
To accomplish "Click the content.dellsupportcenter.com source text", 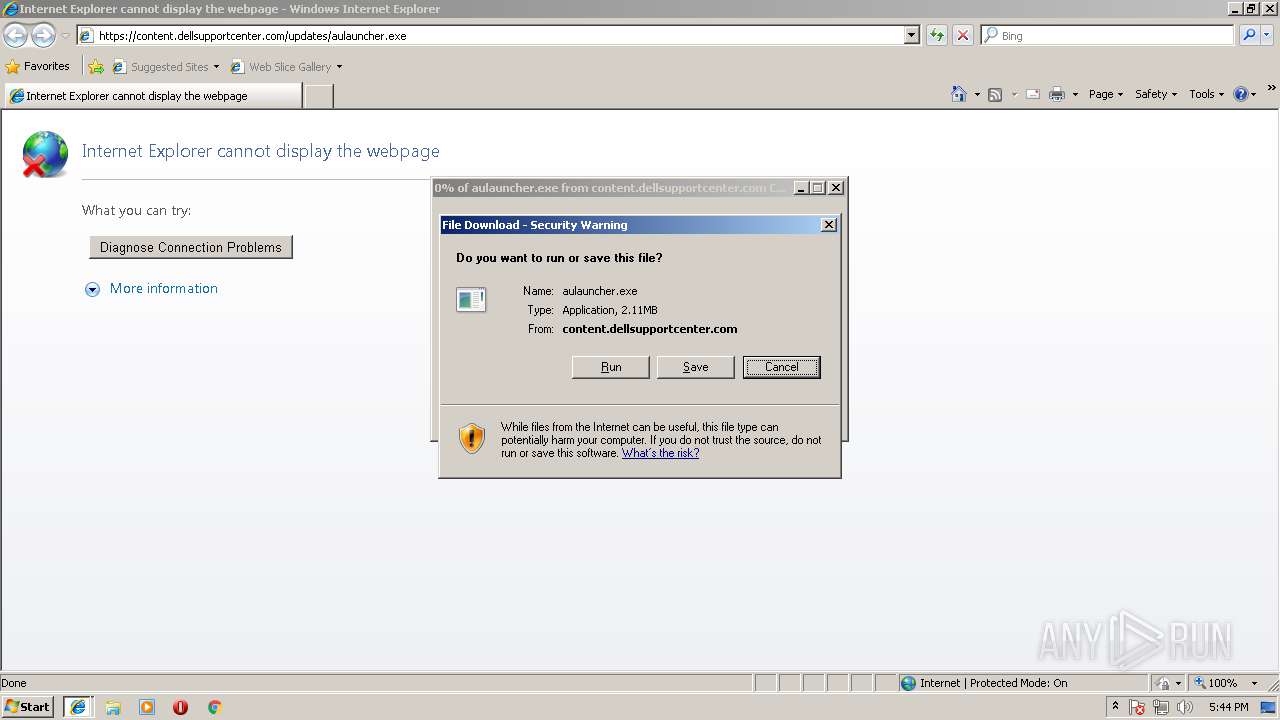I will 650,329.
